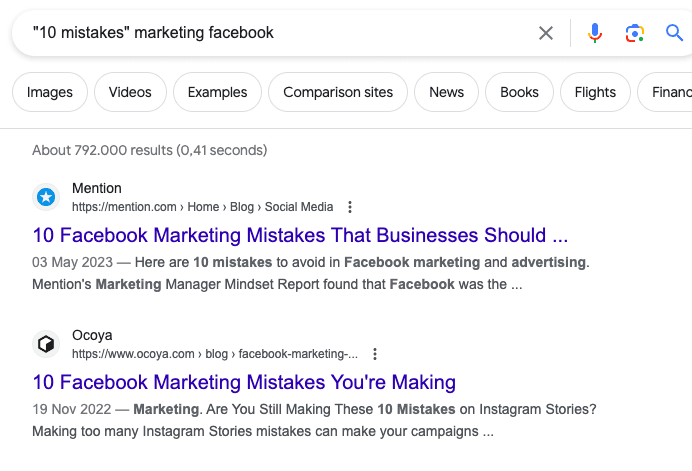Open Google Lens image search
692x471 pixels.
tap(634, 33)
